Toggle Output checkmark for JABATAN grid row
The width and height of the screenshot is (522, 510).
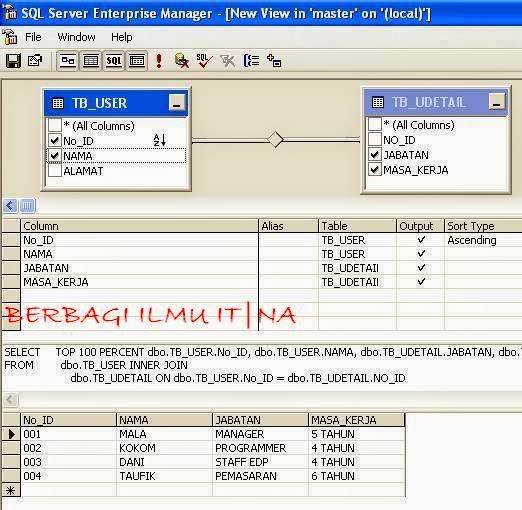point(421,268)
